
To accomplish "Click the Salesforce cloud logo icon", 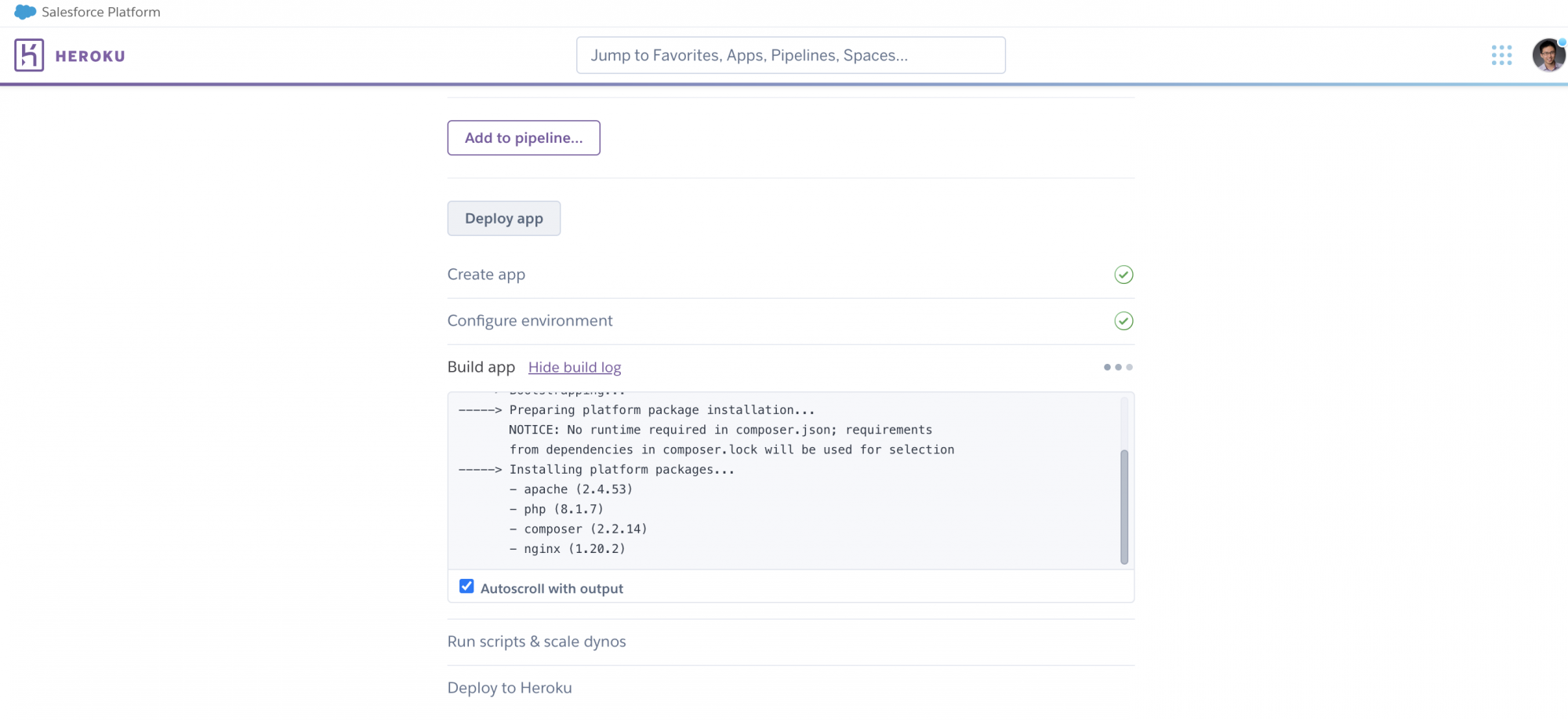I will (x=25, y=12).
